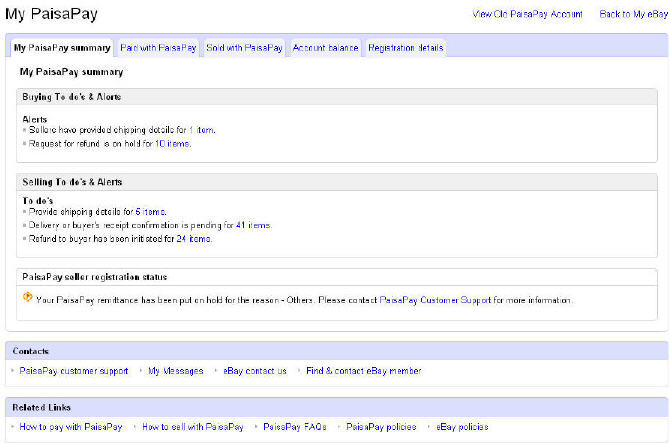The image size is (669, 443).
Task: Open the My PaisaPay summary tab
Action: pyautogui.click(x=62, y=48)
